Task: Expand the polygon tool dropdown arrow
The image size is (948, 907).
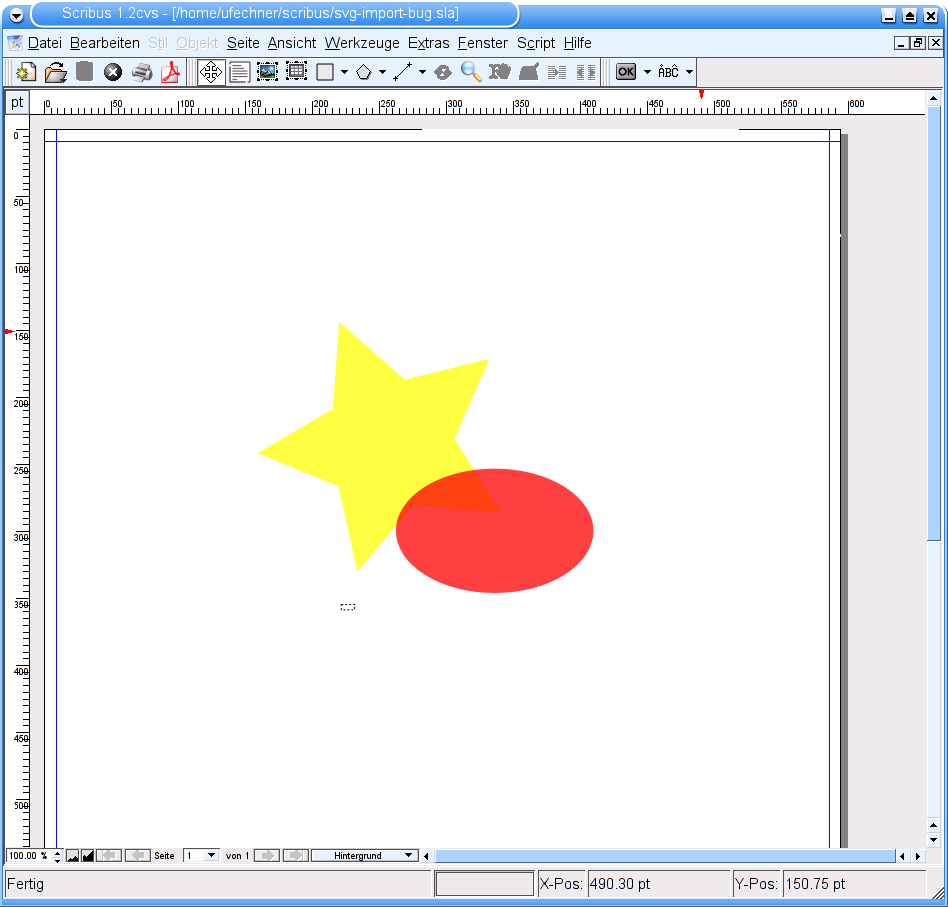Action: coord(383,72)
